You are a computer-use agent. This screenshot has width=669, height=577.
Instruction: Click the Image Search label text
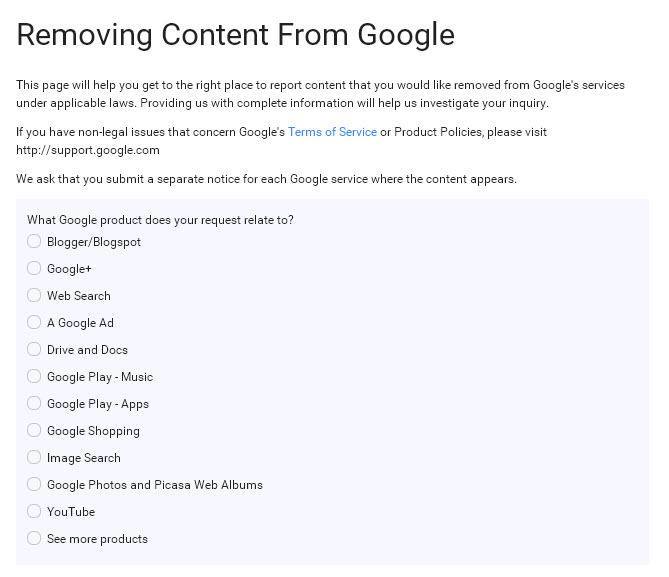[84, 458]
